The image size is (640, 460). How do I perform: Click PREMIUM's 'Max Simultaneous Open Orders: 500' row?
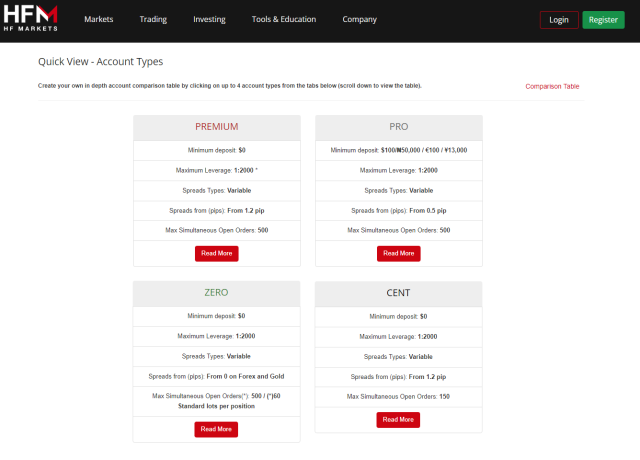[x=217, y=231]
